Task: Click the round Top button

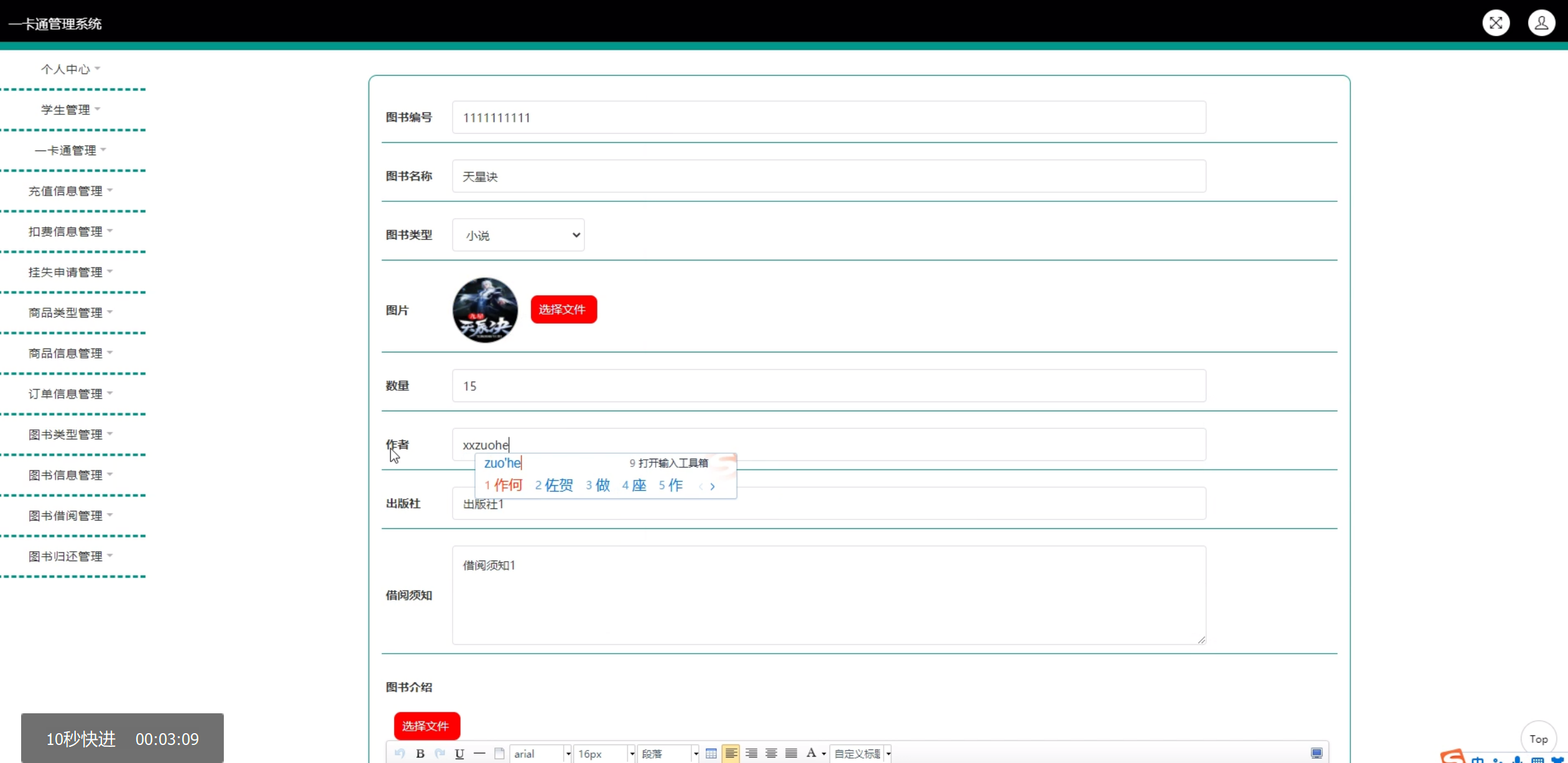Action: [1538, 739]
